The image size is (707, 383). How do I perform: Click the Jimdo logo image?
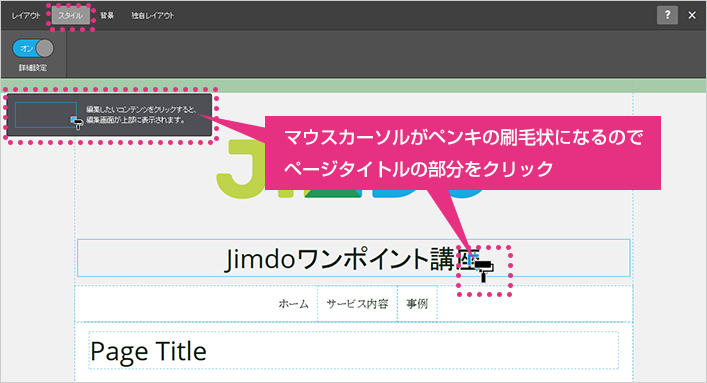tap(352, 169)
